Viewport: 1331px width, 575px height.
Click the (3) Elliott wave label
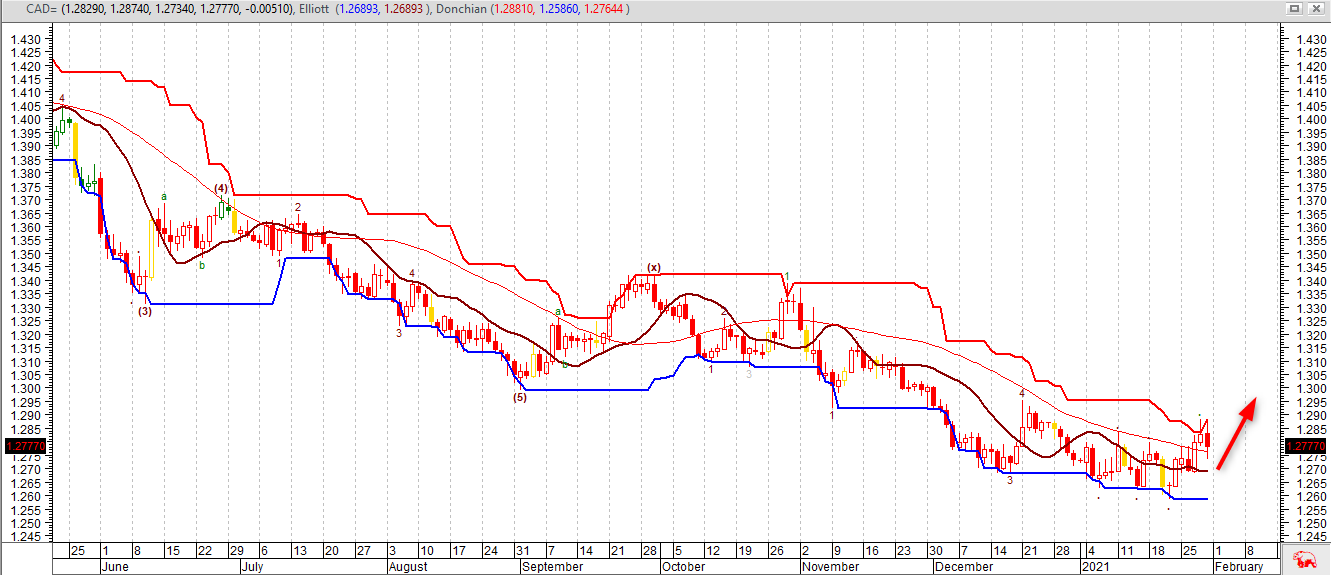145,311
